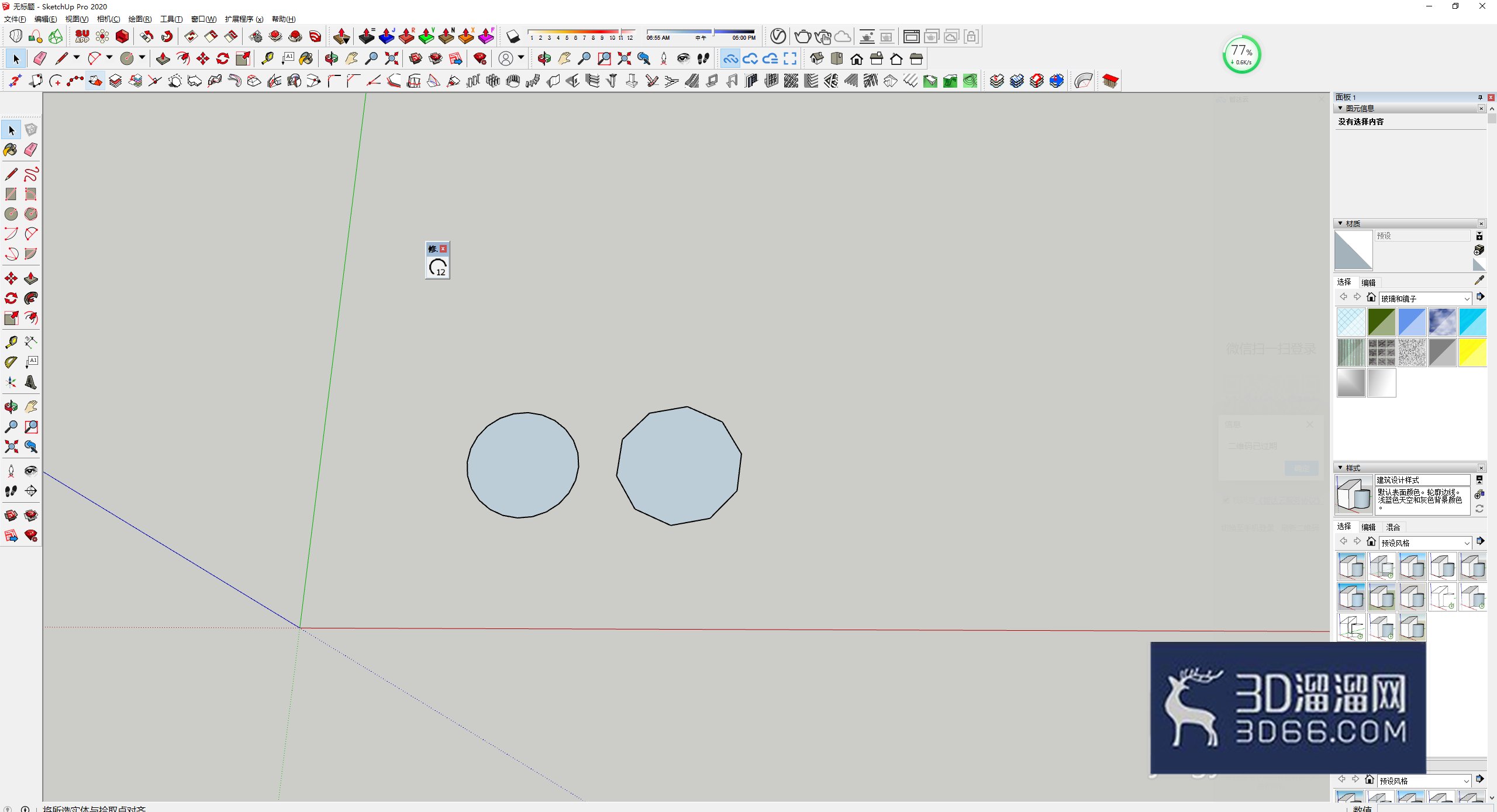This screenshot has width=1497, height=812.
Task: Switch to the 混合 tab in styles
Action: [x=1393, y=527]
